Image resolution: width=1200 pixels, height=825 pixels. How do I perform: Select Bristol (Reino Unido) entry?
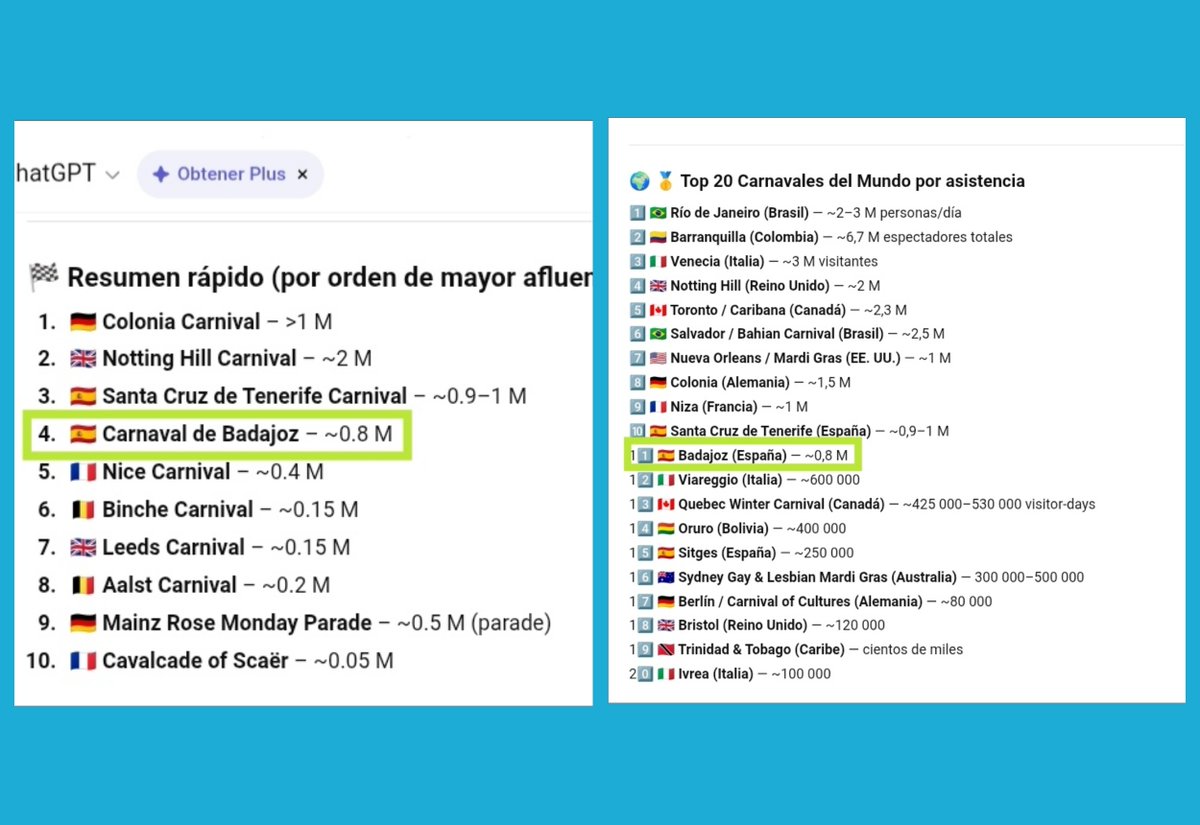click(781, 625)
